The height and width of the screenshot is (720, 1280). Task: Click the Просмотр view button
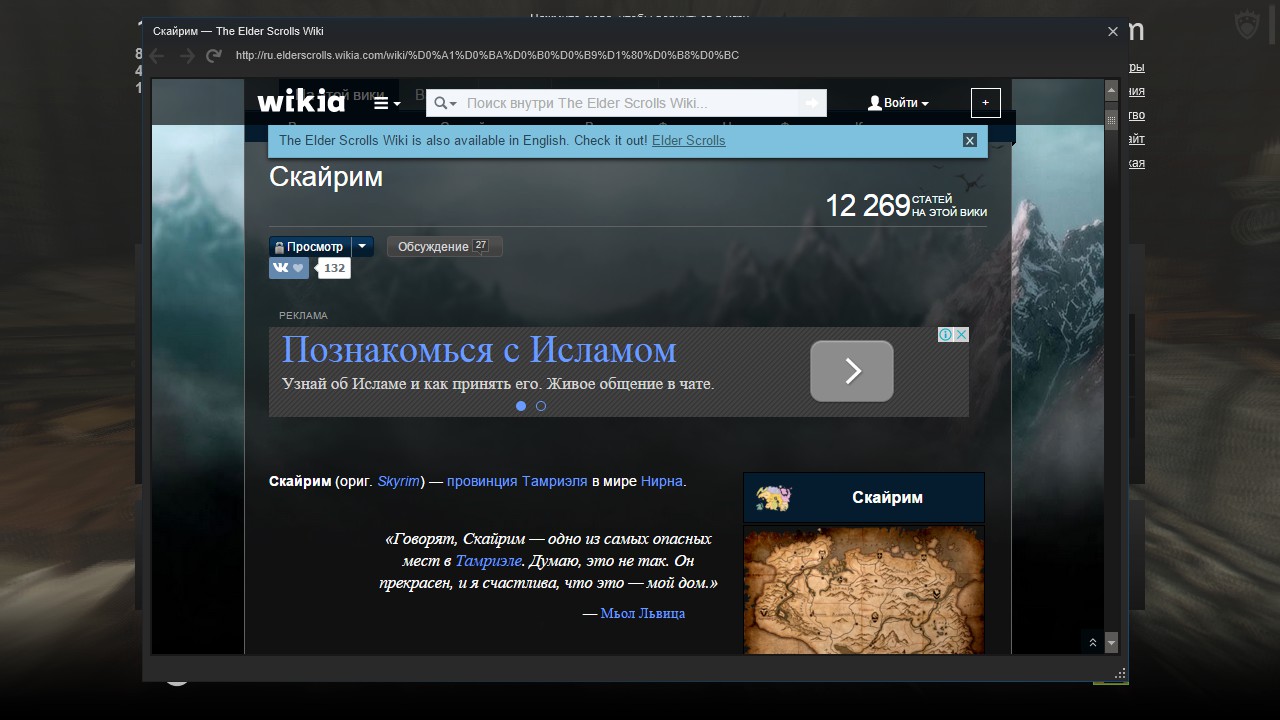[309, 247]
